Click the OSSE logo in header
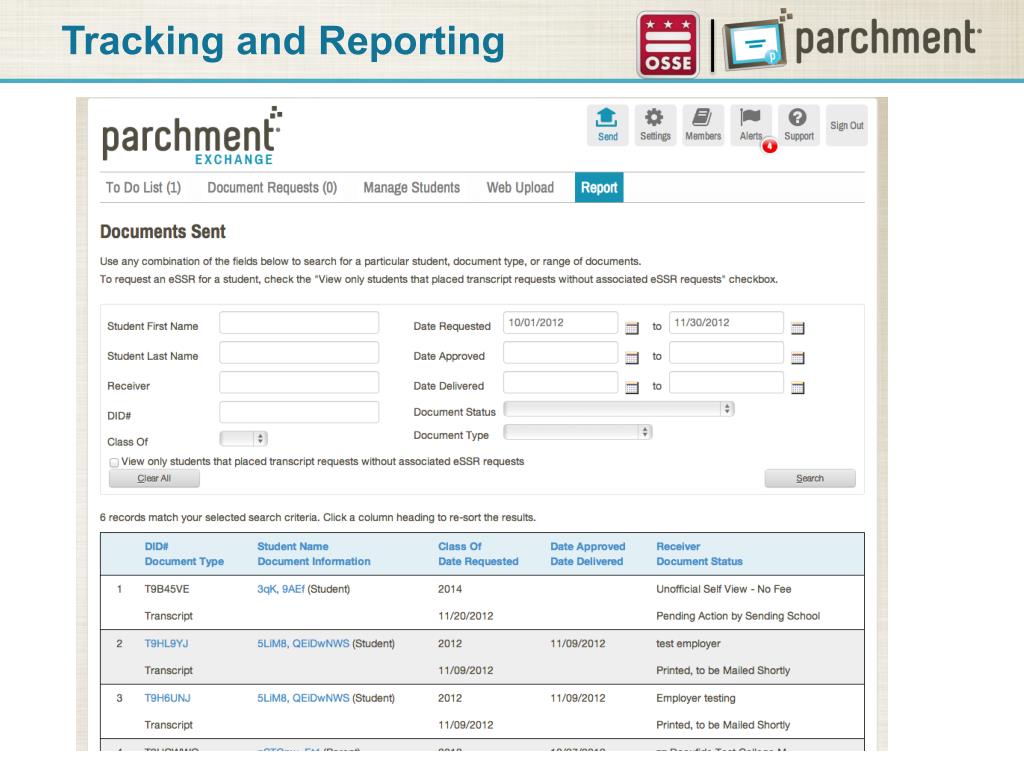1024x768 pixels. point(668,44)
